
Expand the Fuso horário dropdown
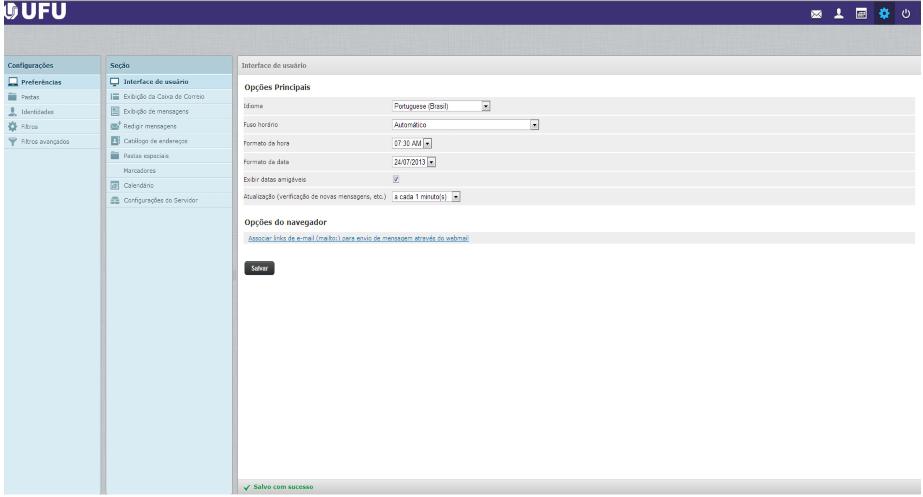tap(465, 124)
